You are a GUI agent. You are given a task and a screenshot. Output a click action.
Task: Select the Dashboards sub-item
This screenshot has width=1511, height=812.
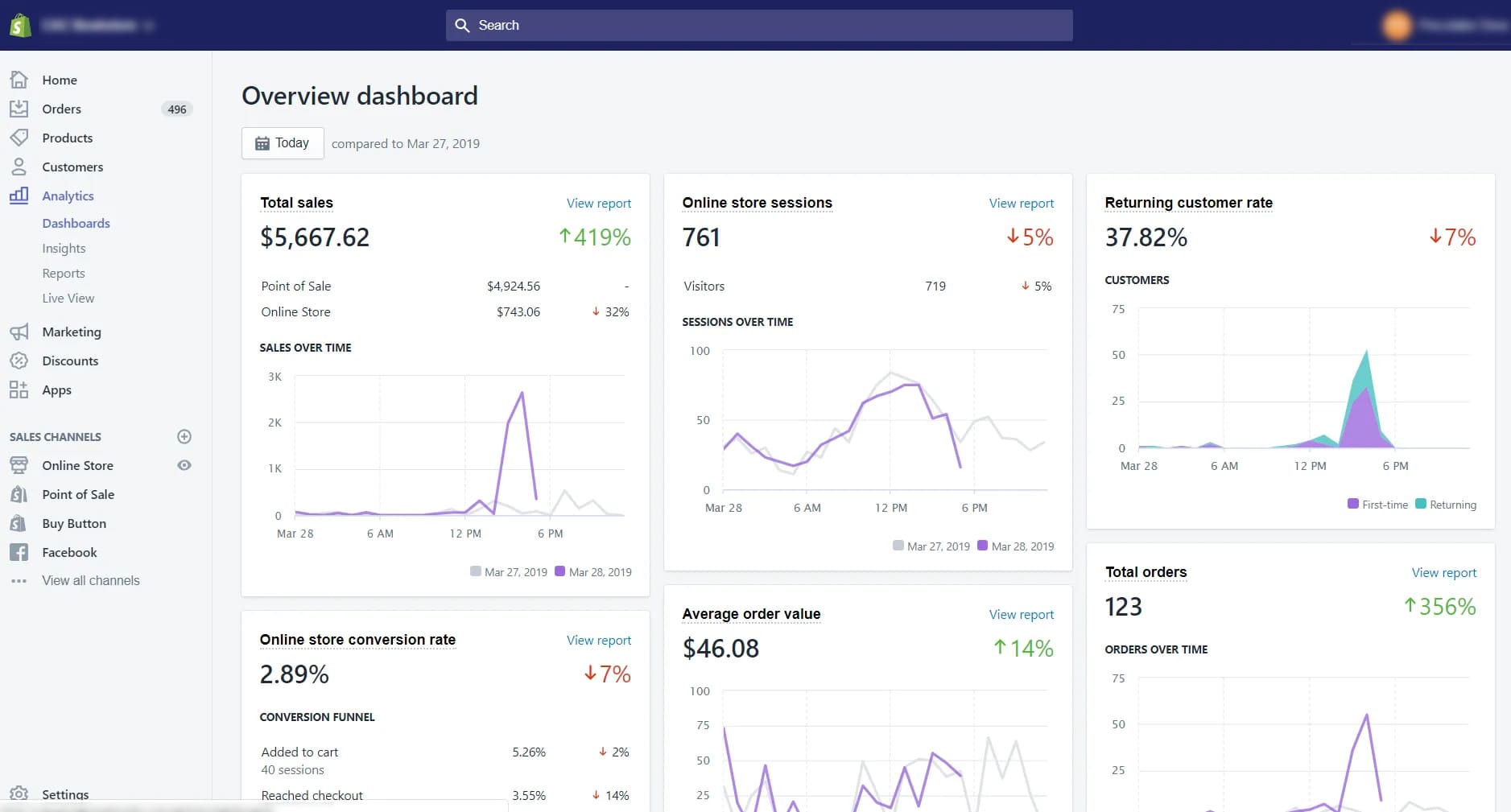click(x=76, y=223)
